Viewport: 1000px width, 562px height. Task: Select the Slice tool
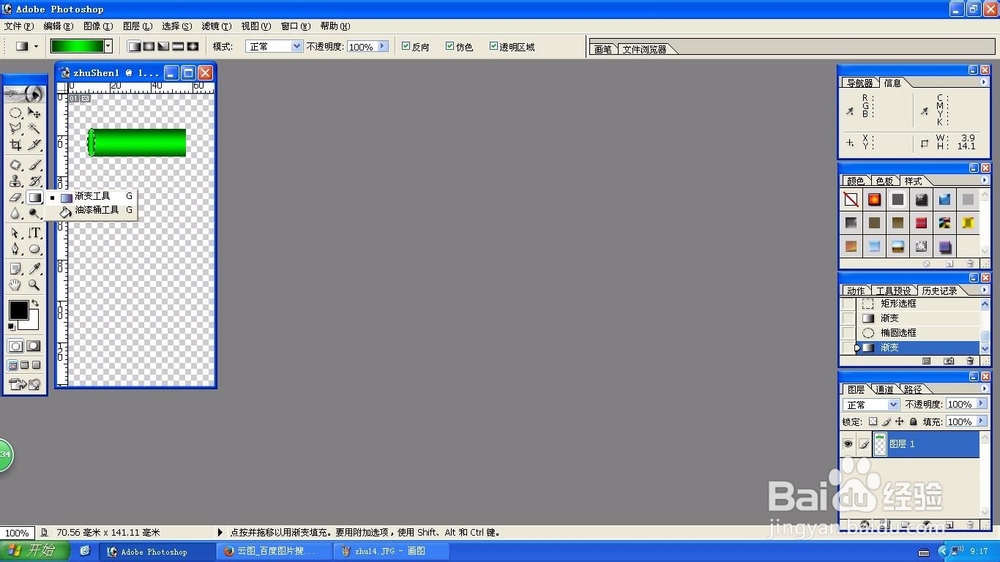34,145
